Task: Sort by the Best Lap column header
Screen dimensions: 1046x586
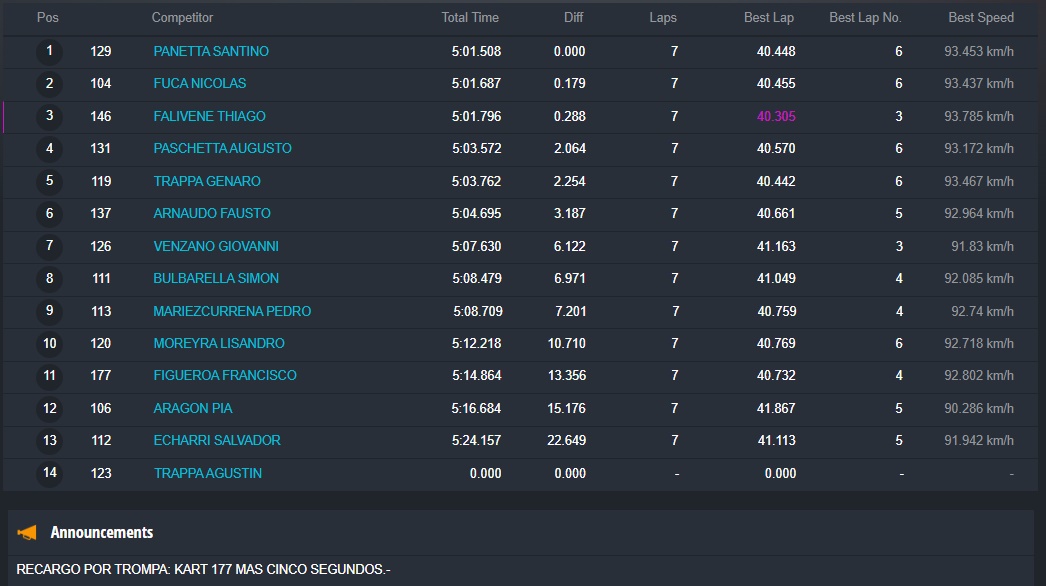Action: (x=769, y=18)
